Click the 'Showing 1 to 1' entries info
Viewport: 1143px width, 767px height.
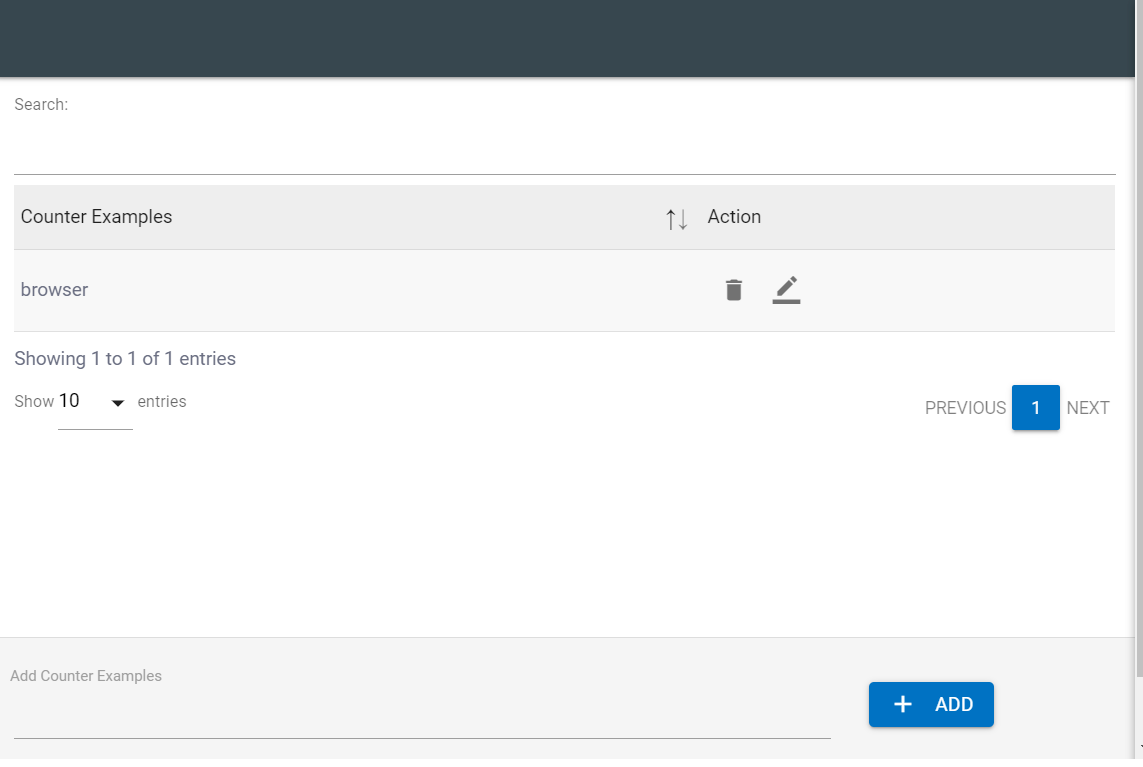125,359
